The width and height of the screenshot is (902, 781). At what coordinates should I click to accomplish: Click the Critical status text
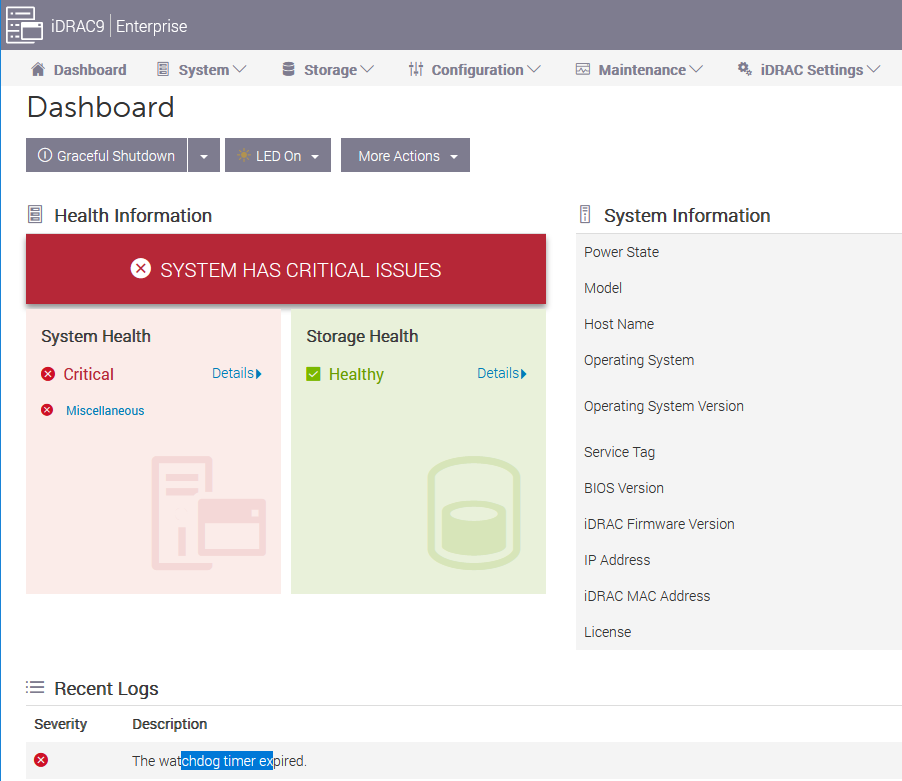click(89, 374)
